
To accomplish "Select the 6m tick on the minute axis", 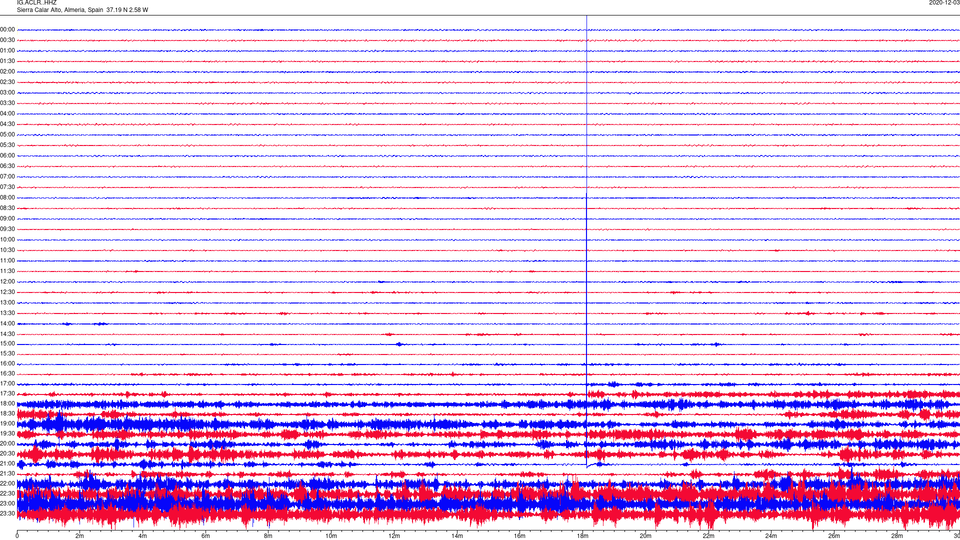I will [x=206, y=536].
